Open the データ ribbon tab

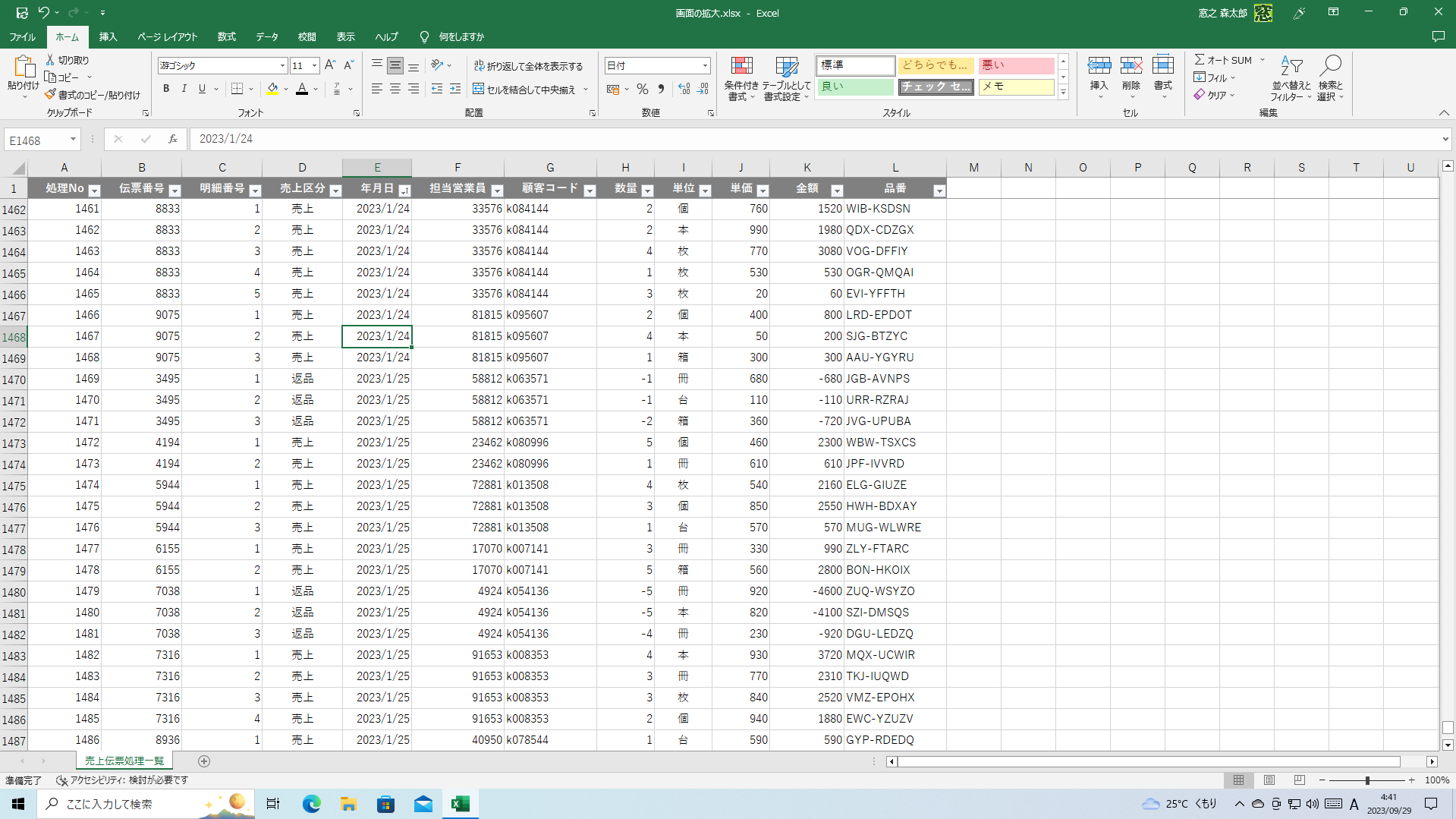click(x=266, y=36)
